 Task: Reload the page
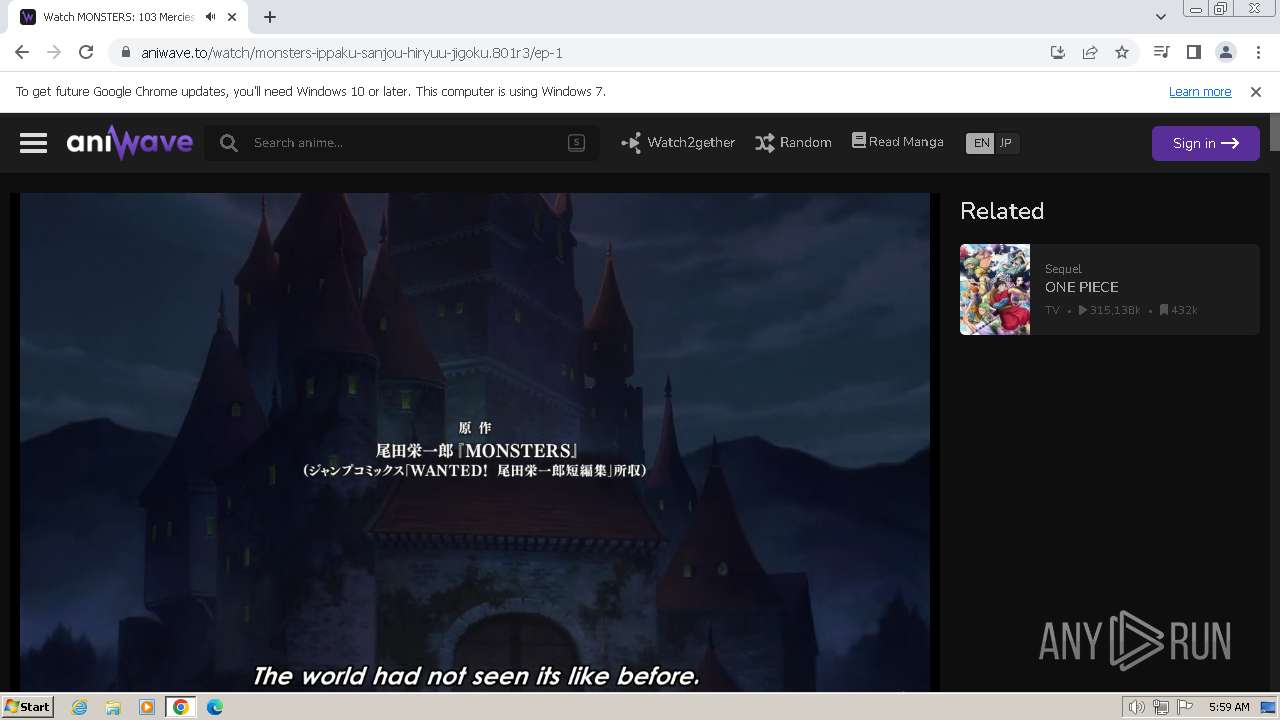click(x=86, y=52)
